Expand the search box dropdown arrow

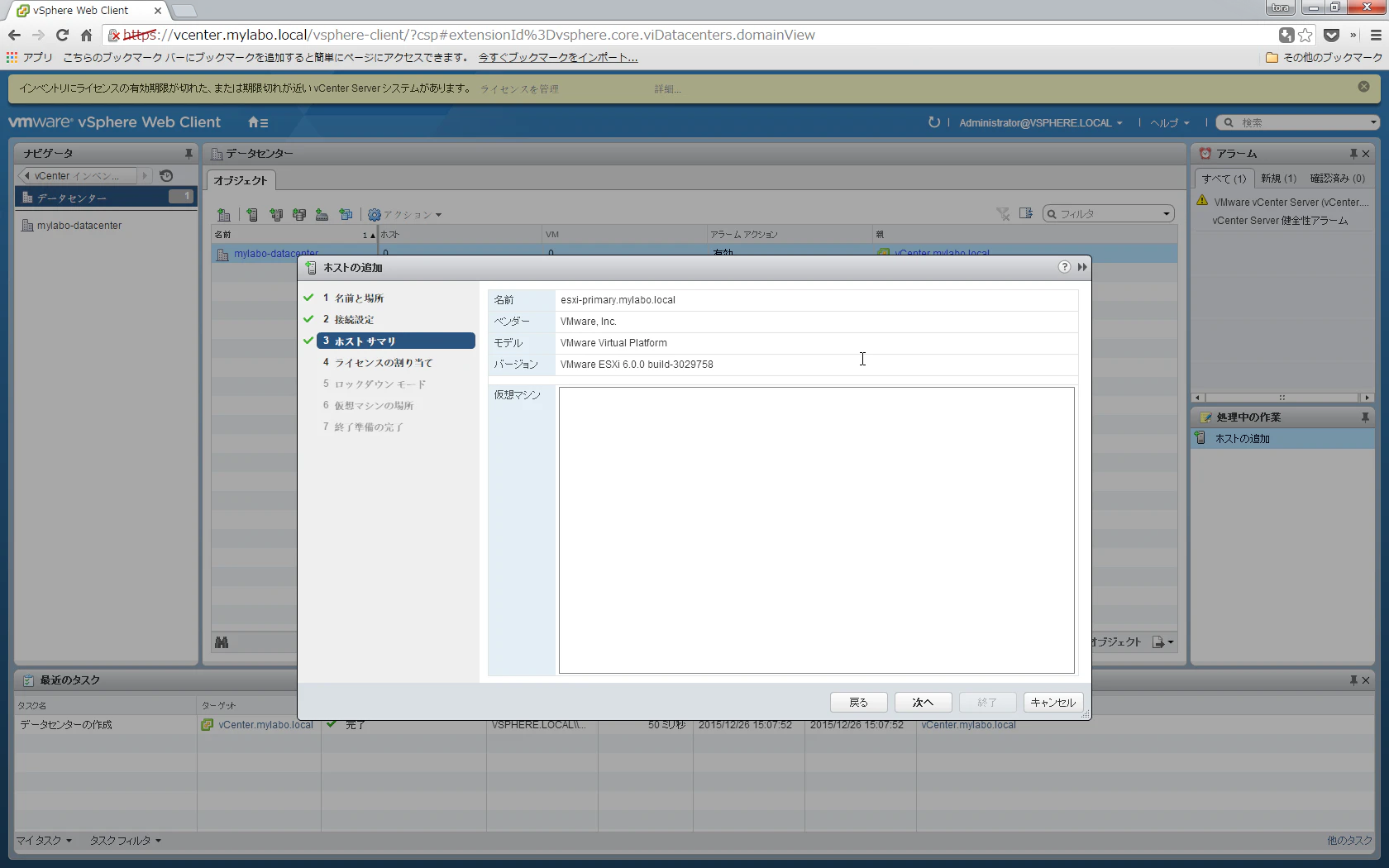1373,122
